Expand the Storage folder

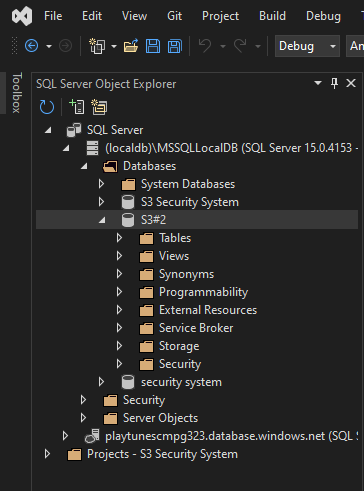119,346
